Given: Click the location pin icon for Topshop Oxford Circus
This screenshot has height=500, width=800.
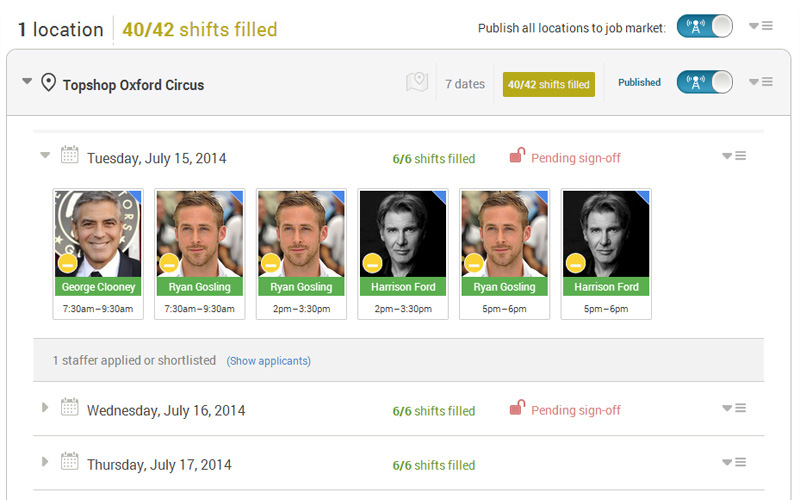Looking at the screenshot, I should click(x=48, y=82).
